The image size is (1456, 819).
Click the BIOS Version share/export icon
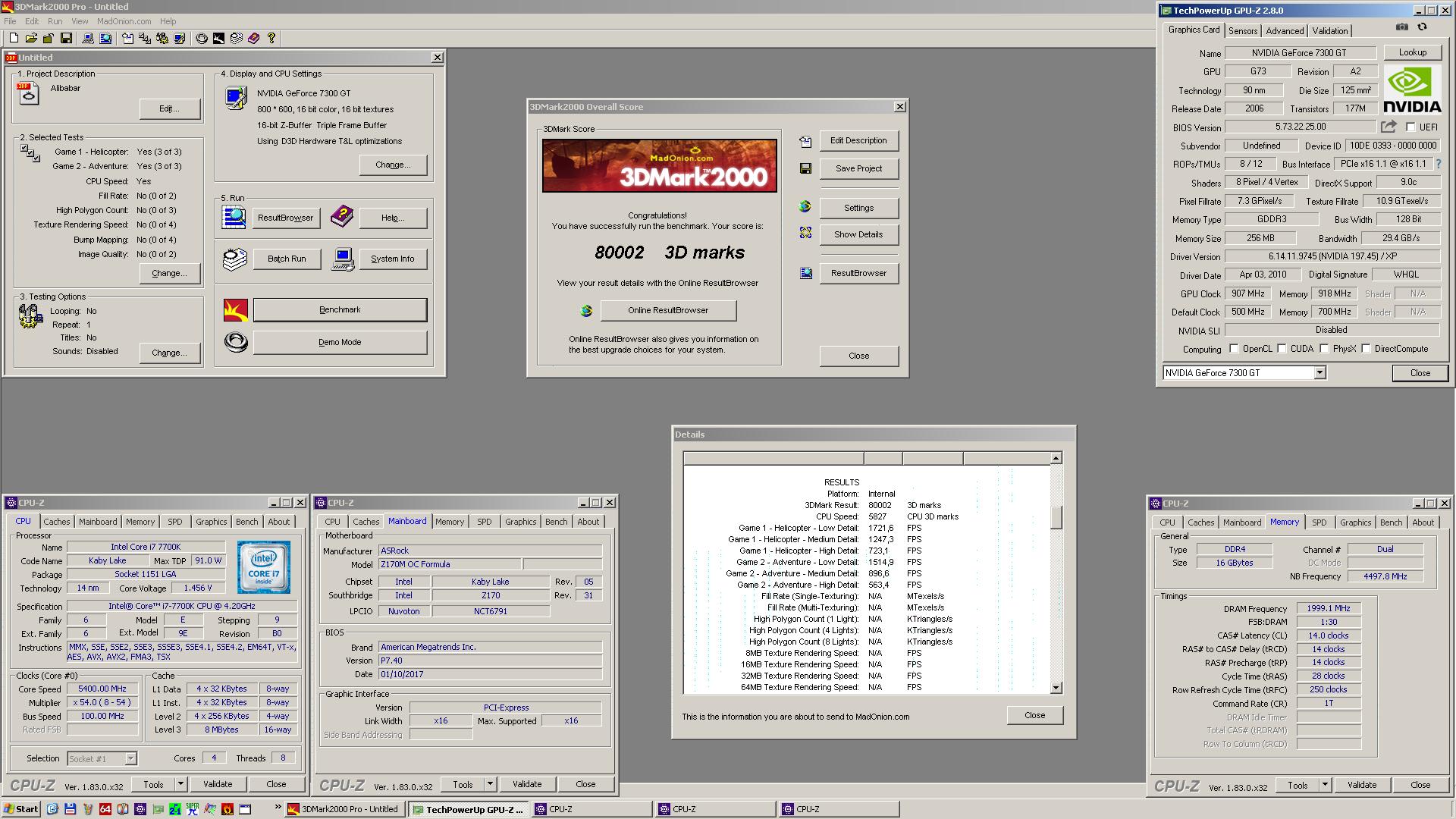pos(1389,127)
